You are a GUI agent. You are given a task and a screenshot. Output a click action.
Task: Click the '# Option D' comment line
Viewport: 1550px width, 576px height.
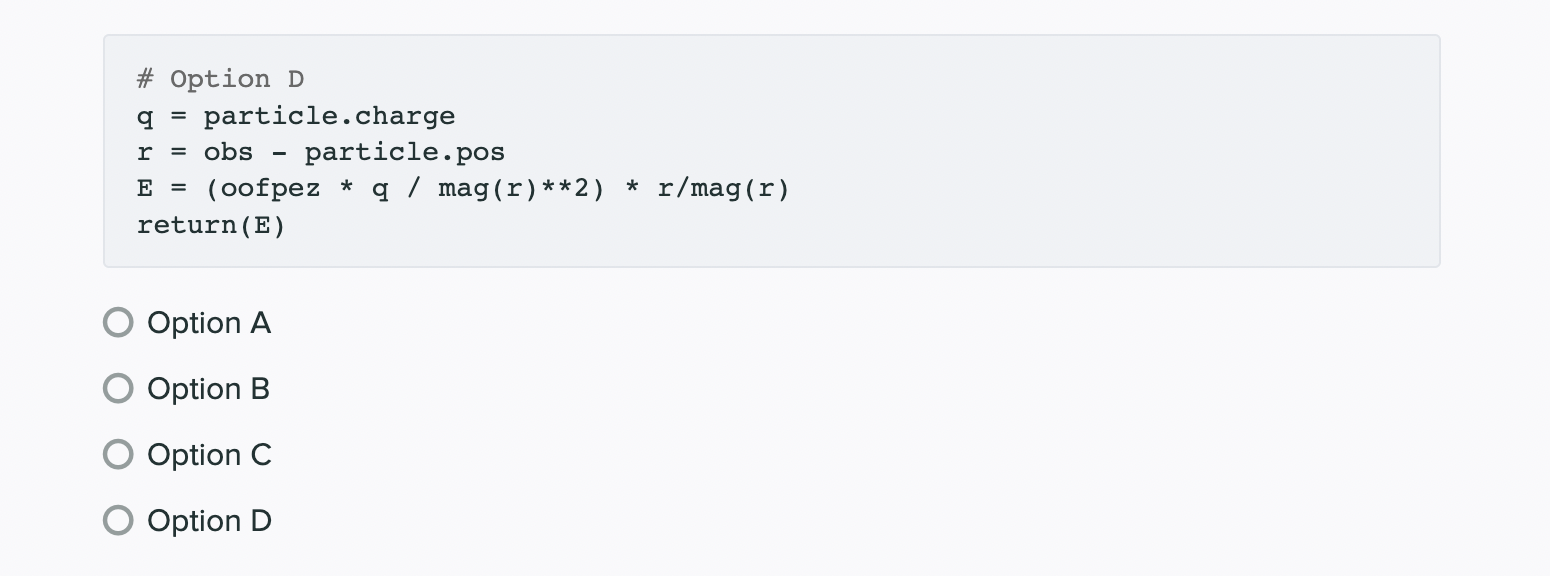[x=222, y=78]
